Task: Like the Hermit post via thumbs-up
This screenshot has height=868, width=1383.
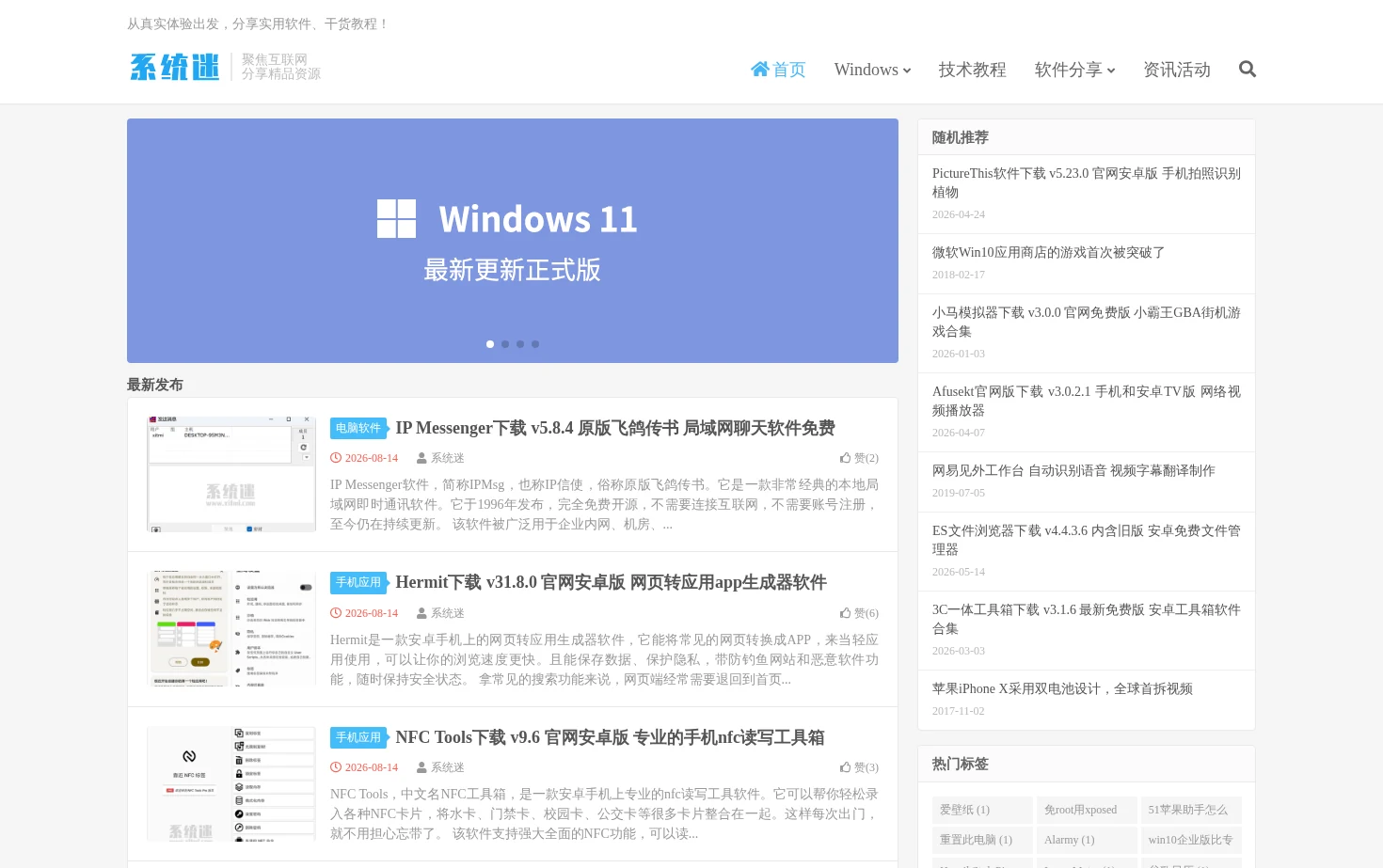Action: tap(845, 613)
